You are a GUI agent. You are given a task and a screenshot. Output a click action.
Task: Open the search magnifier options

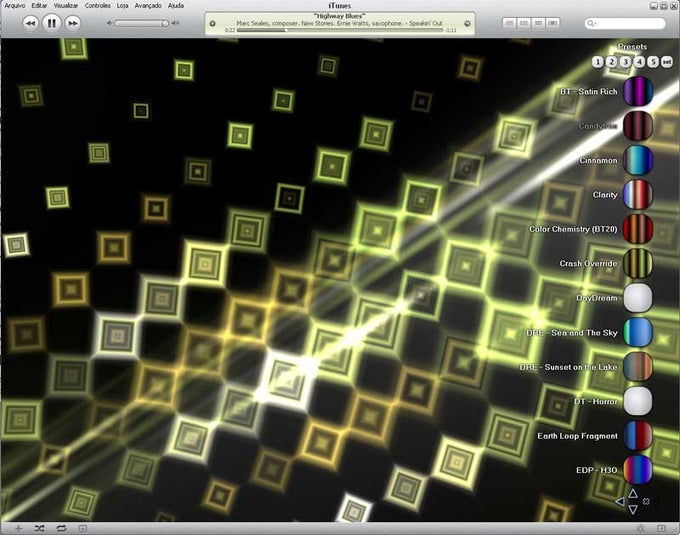[x=591, y=23]
